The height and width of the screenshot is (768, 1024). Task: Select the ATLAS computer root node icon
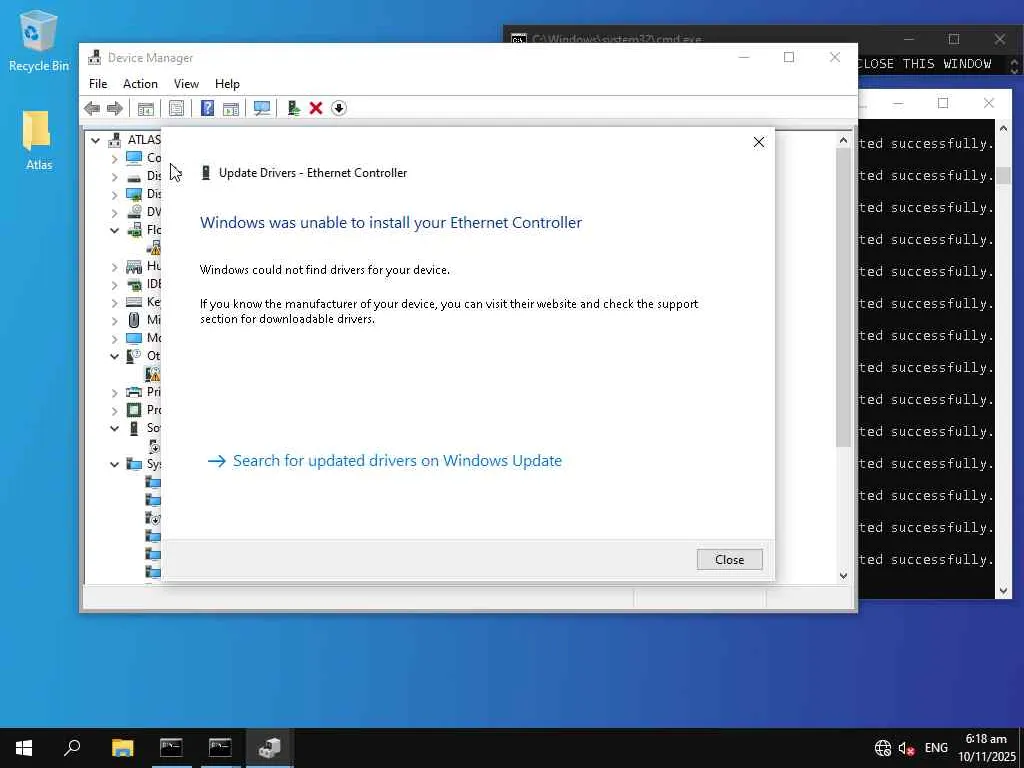(115, 140)
